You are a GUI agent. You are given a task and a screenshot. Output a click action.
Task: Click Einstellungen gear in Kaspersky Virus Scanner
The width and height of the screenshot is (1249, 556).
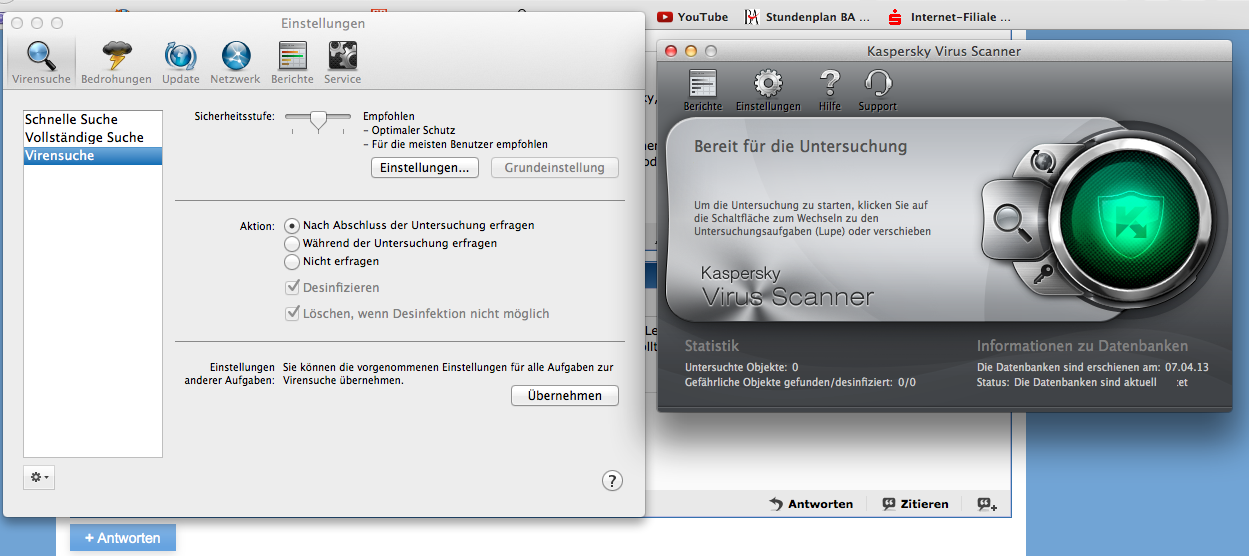click(768, 90)
